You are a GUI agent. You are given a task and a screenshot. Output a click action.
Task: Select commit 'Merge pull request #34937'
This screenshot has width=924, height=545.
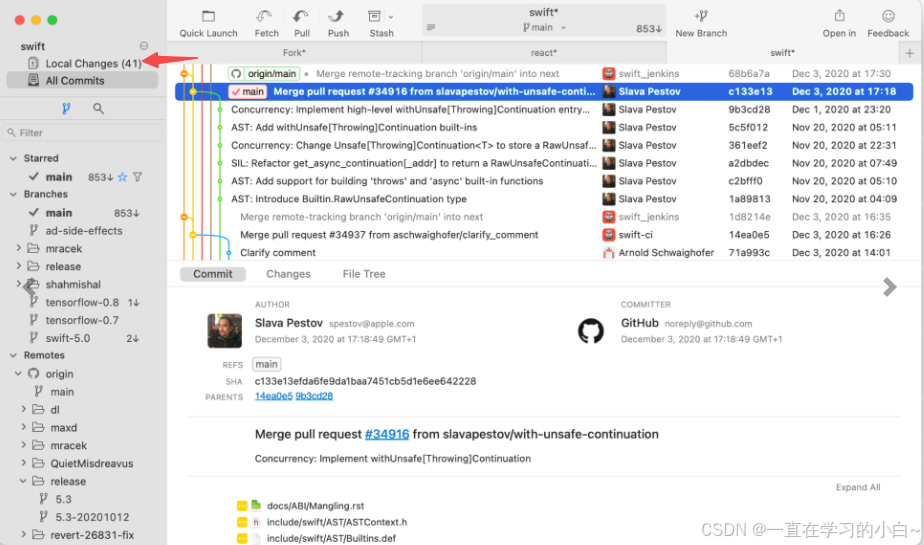coord(544,234)
